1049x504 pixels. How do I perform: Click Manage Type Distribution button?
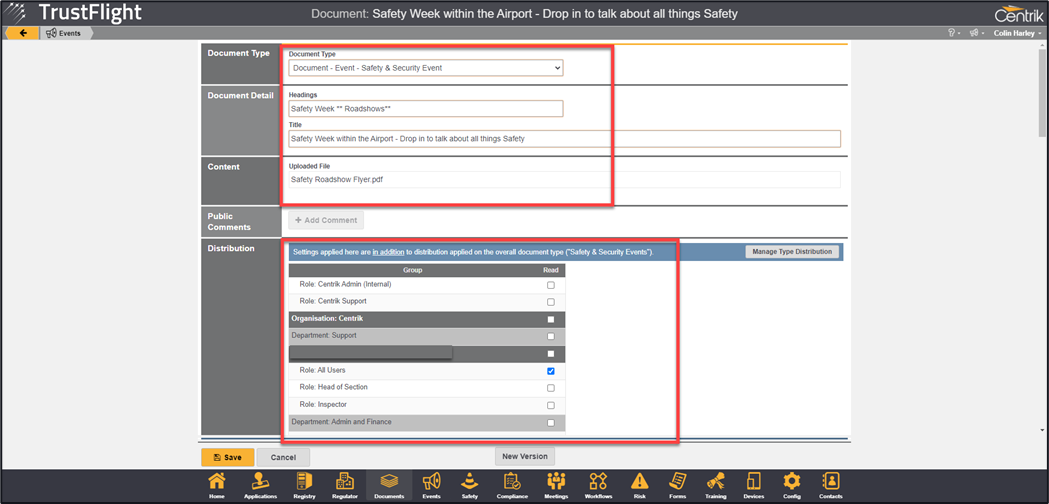click(792, 252)
